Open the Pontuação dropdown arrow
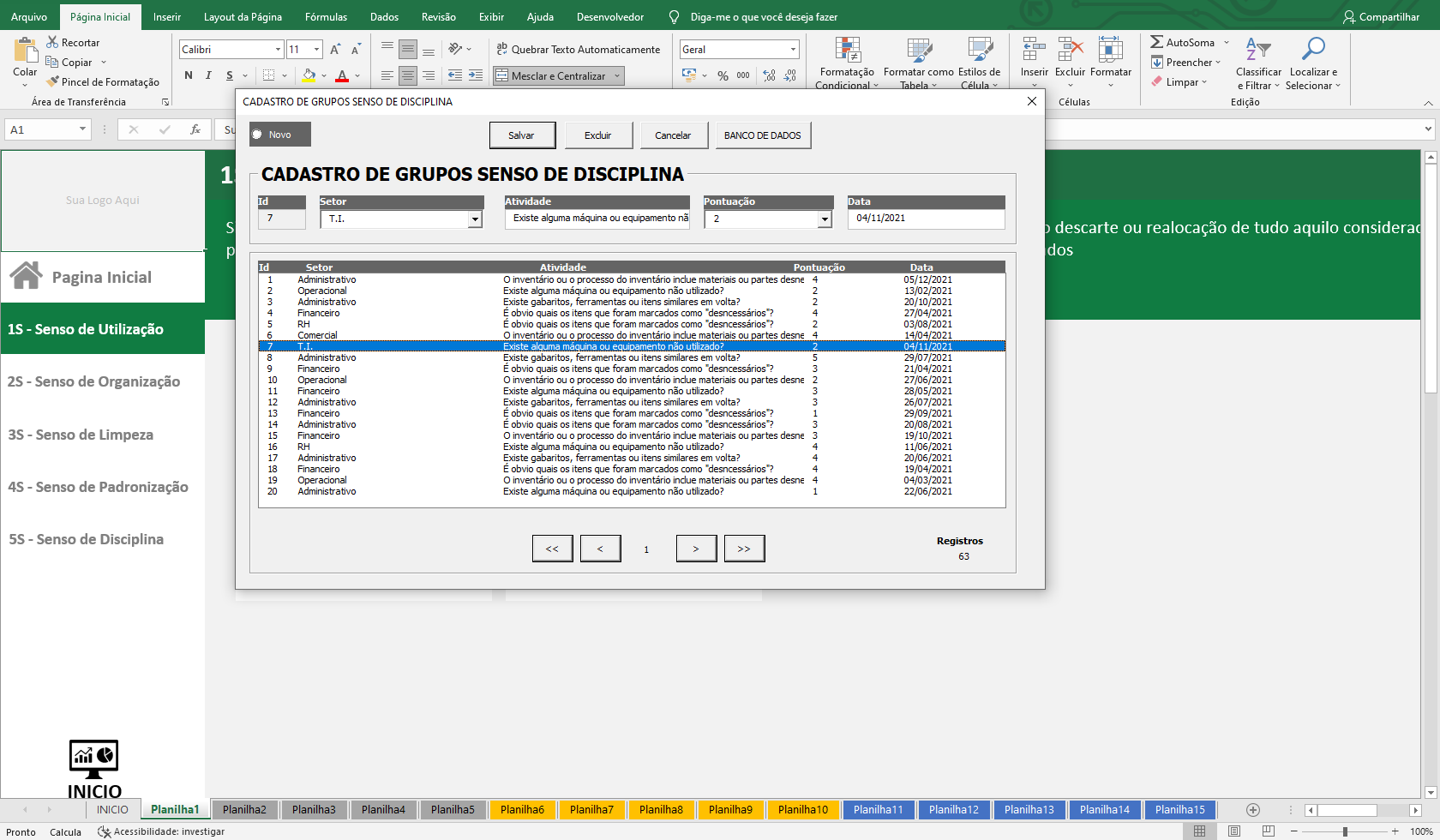This screenshot has height=840, width=1440. 825,219
